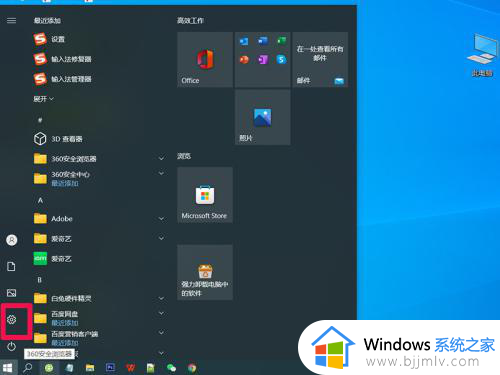Open taskbar search magnifier
This screenshot has width=500, height=375.
pos(28,368)
